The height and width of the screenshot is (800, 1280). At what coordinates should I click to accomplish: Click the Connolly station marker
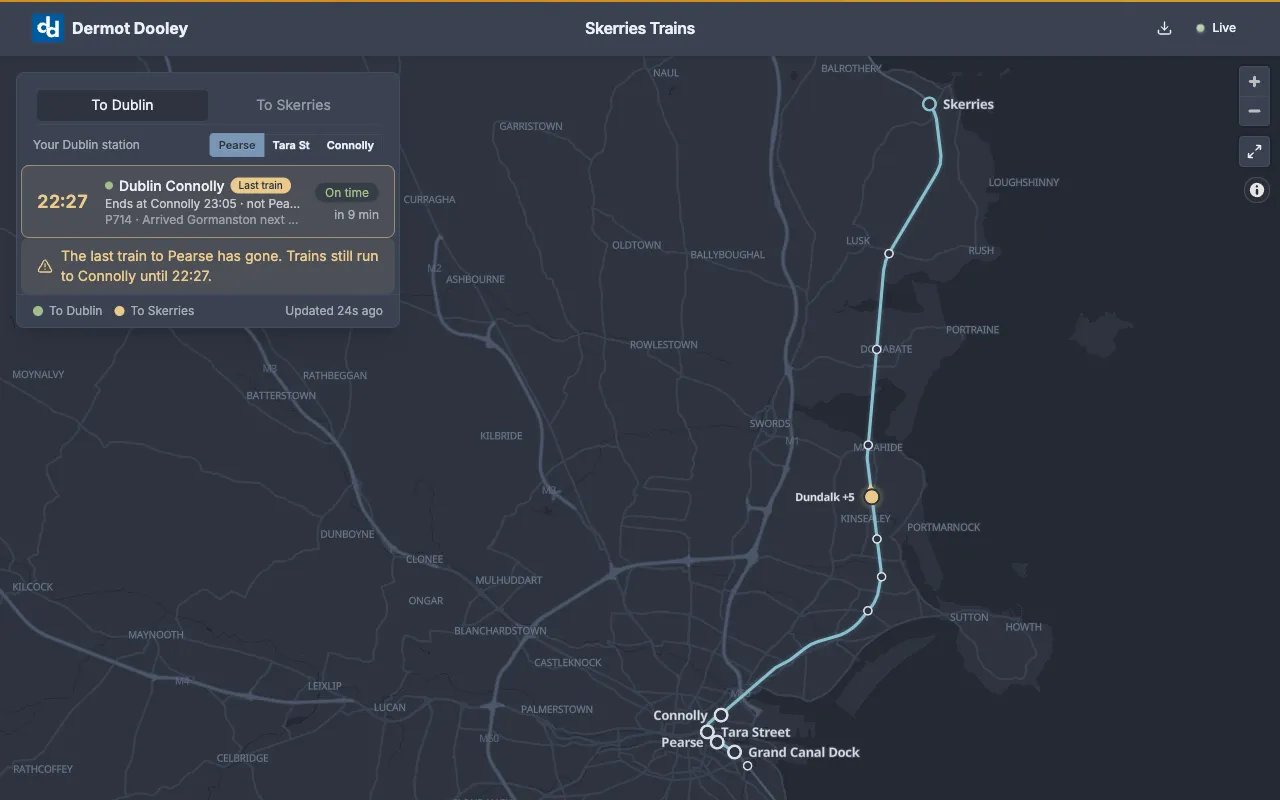tap(721, 715)
